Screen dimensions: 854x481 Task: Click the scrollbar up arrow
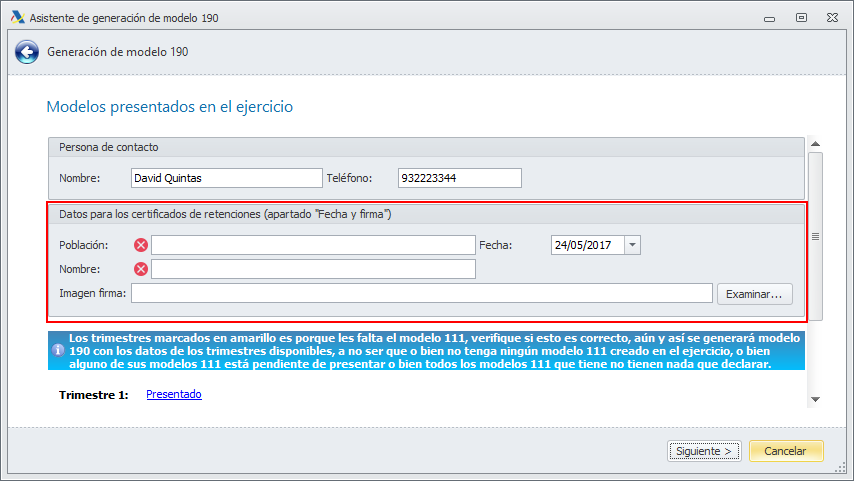815,144
